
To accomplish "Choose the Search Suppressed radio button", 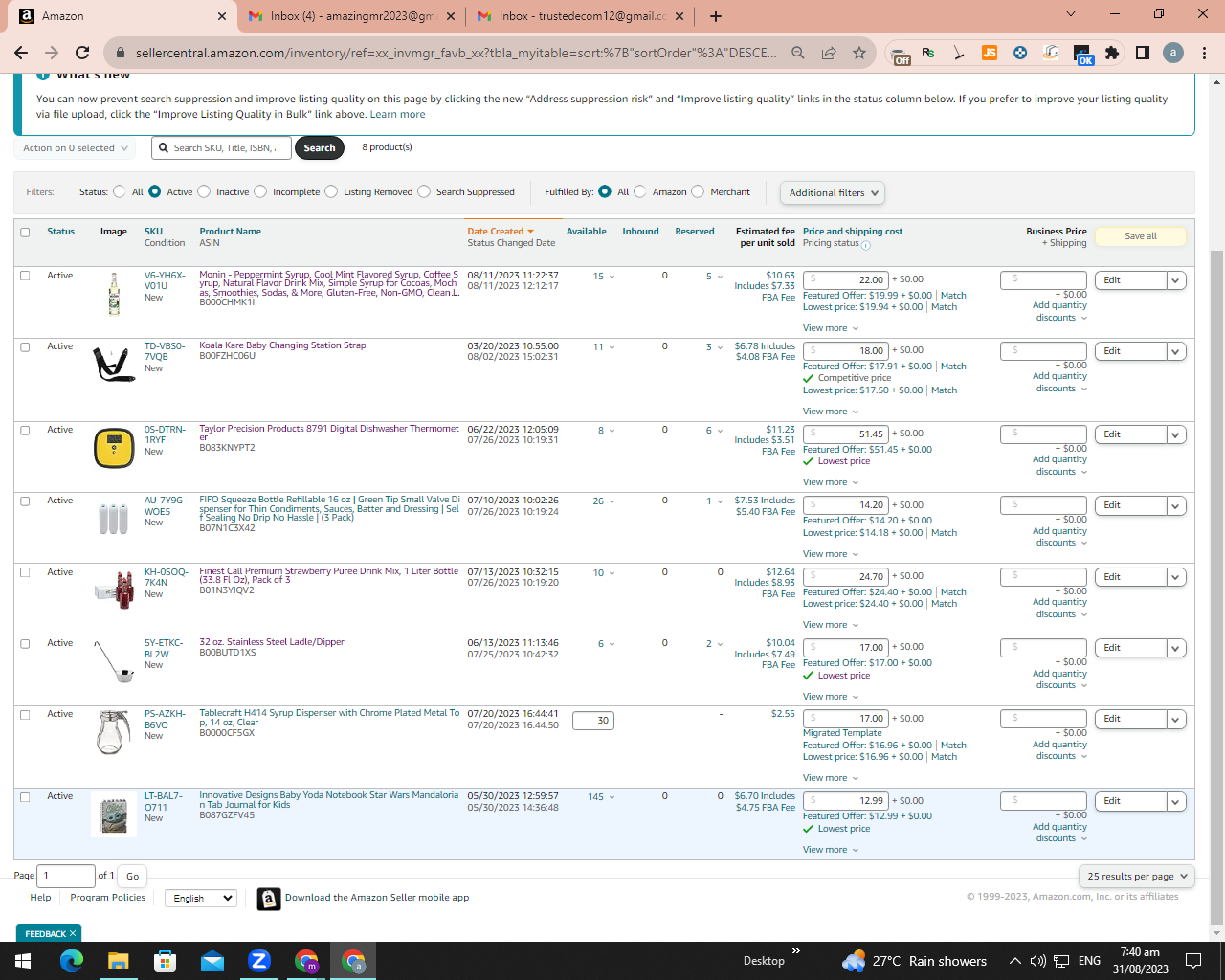I will (424, 192).
